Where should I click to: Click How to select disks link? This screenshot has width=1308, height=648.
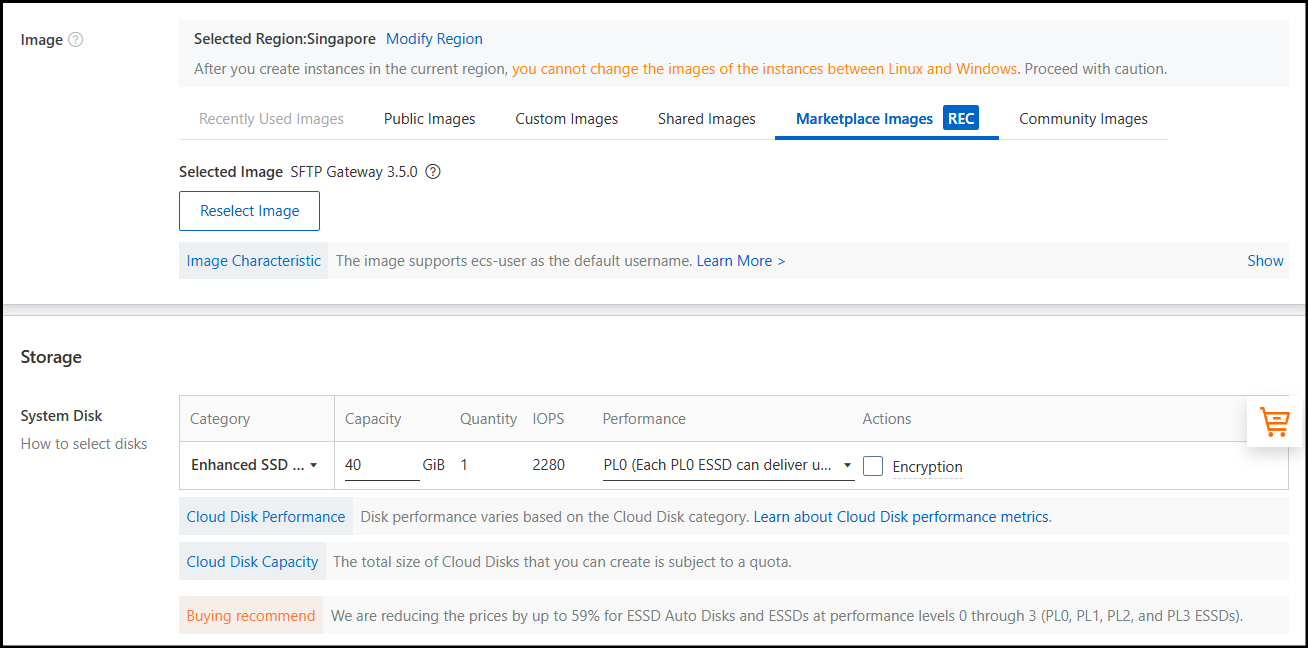coord(84,444)
